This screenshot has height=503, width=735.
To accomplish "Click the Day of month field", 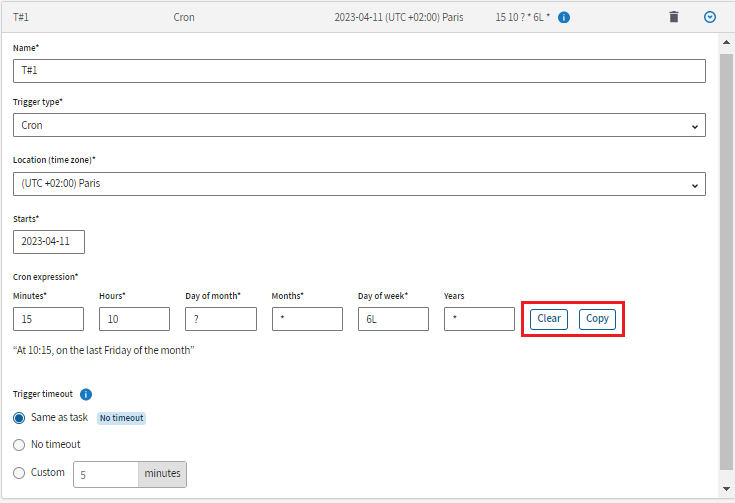I will coord(221,319).
